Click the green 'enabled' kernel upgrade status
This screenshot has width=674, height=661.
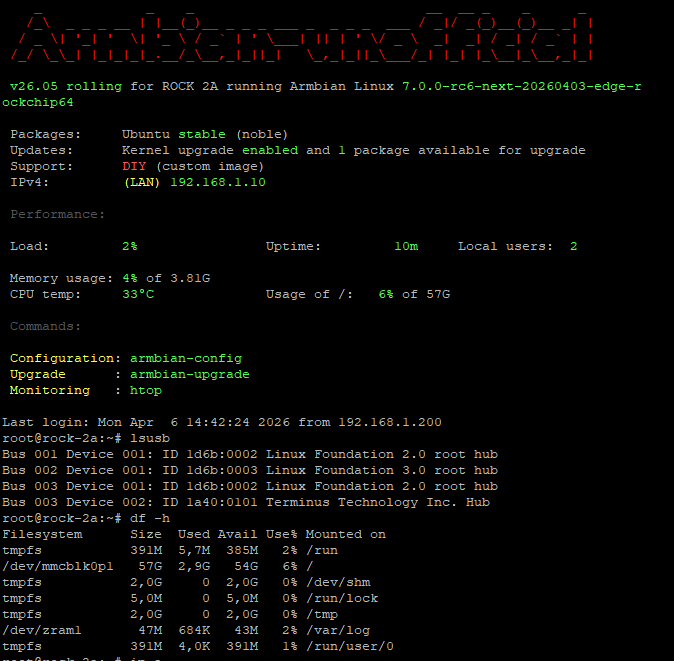point(270,150)
